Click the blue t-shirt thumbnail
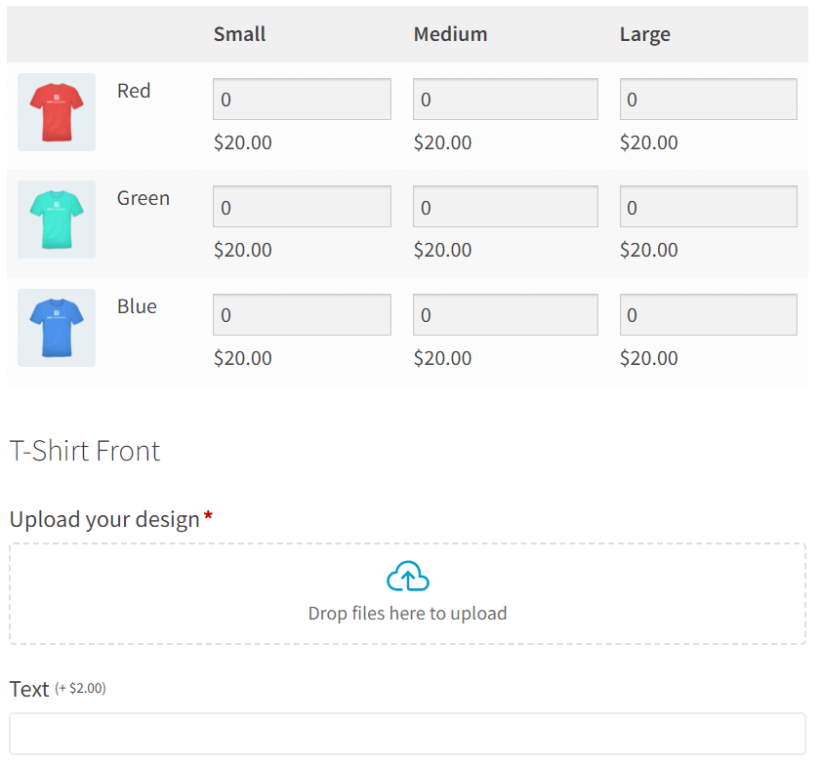This screenshot has width=820, height=762. (56, 328)
